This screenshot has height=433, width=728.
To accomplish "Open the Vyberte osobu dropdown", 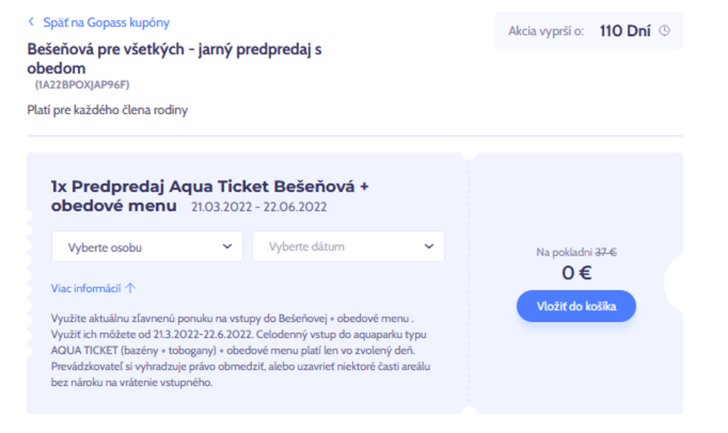I will pos(147,246).
